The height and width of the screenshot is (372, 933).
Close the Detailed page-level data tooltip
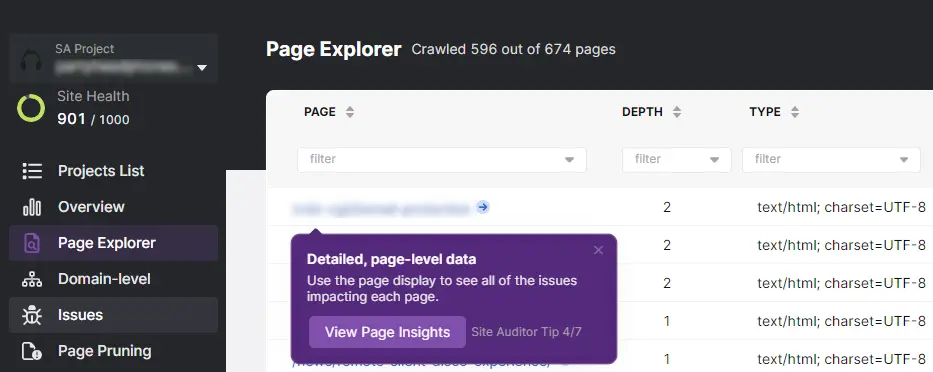pyautogui.click(x=599, y=250)
